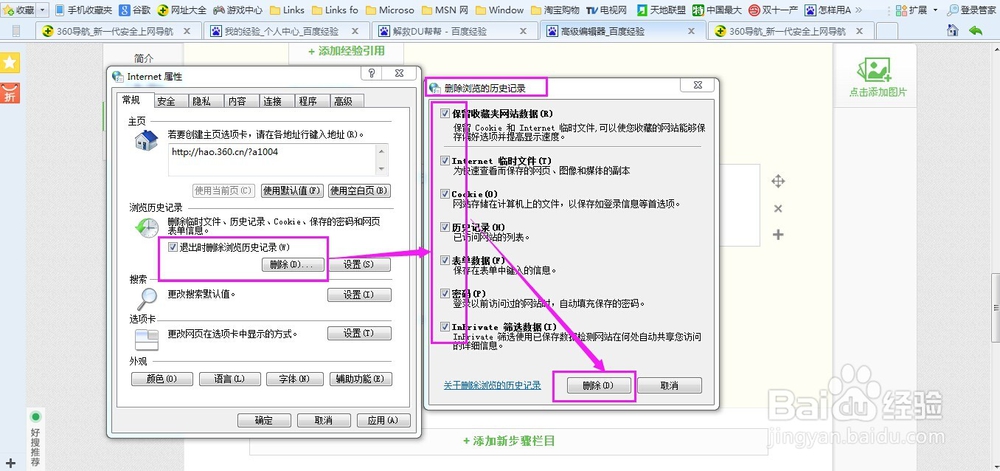Toggle the Cookie checkbox
Viewport: 1000px width, 471px height.
[x=445, y=194]
